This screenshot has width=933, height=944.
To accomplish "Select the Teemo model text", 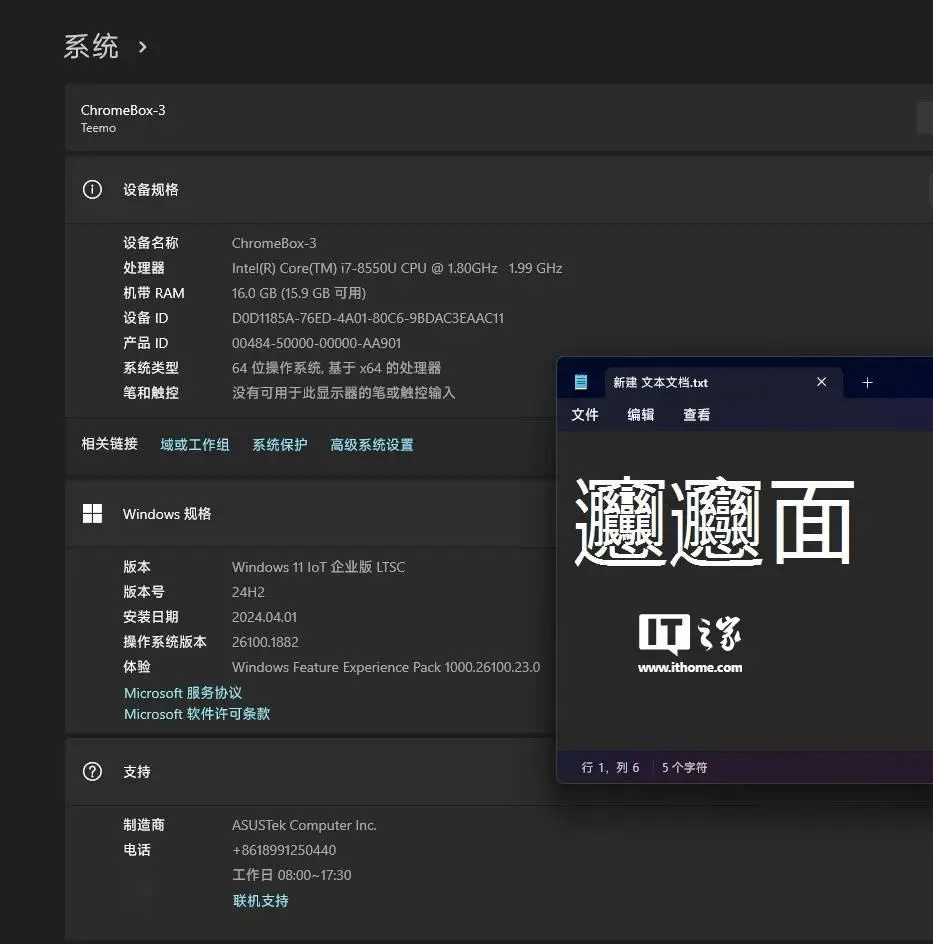I will point(98,128).
